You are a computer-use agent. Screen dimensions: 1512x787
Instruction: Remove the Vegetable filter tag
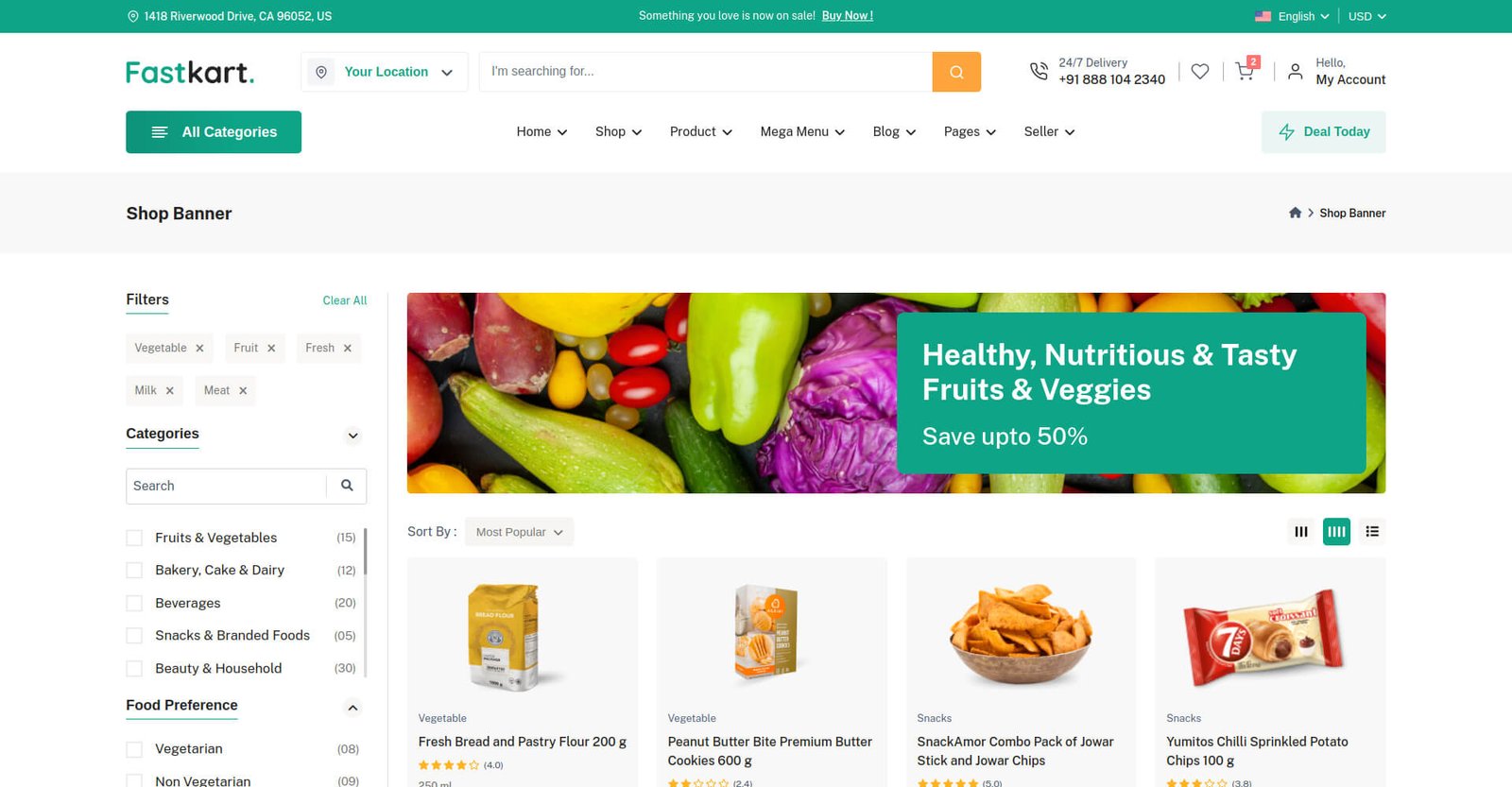coord(199,349)
